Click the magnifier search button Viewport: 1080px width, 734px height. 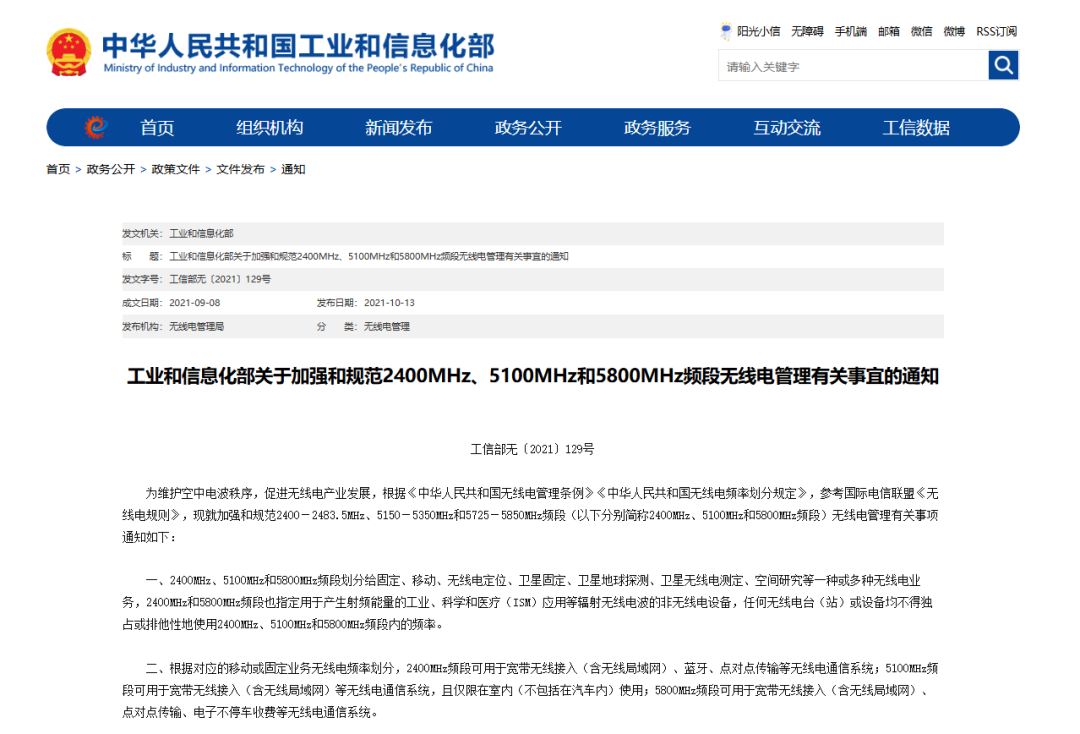1003,66
